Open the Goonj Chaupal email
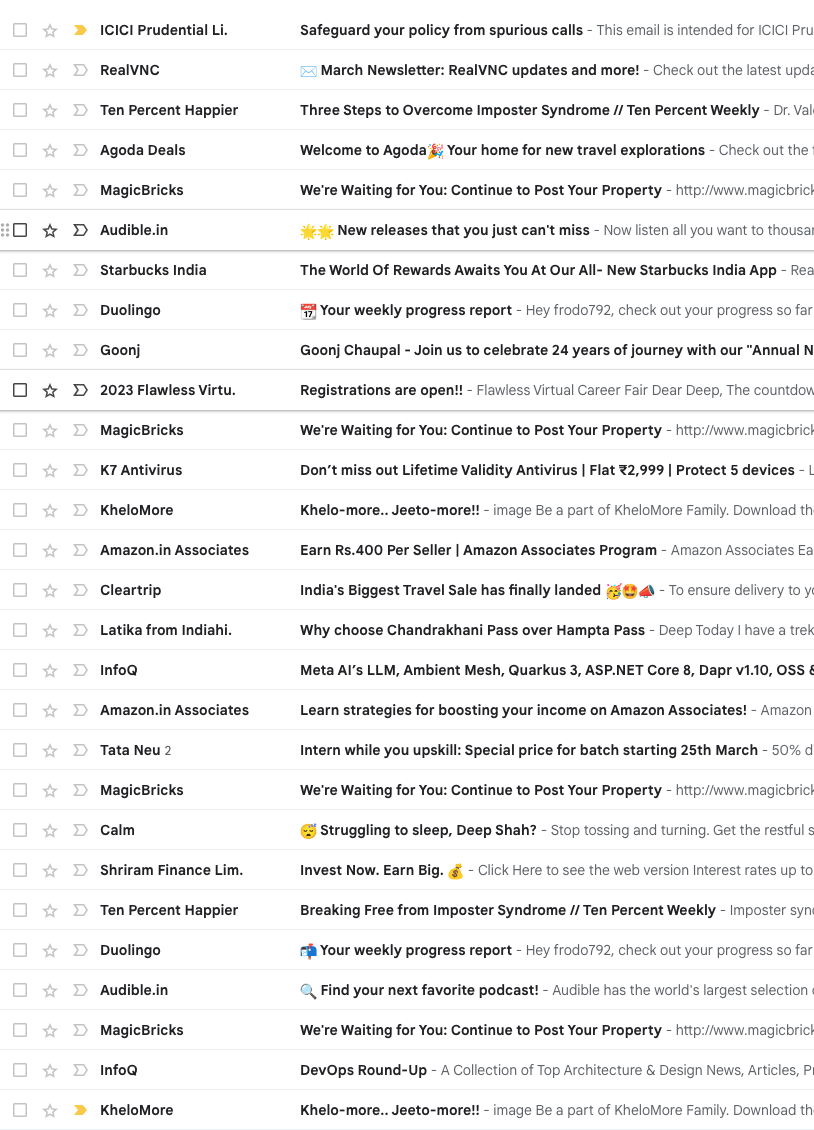814x1130 pixels. [x=557, y=350]
